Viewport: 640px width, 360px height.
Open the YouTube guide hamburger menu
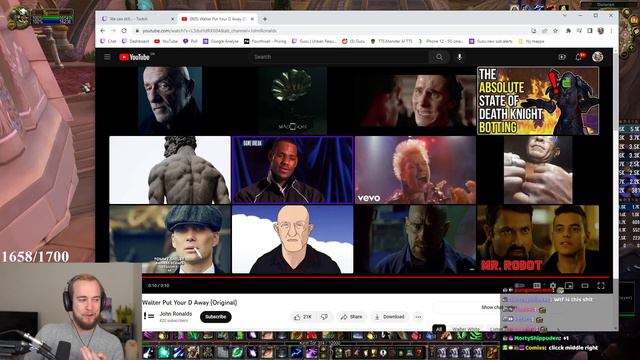107,57
